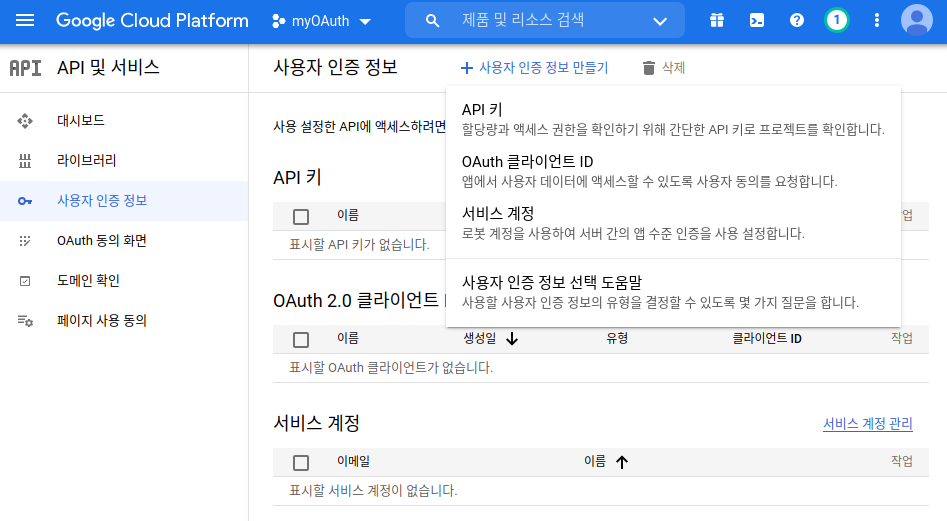The height and width of the screenshot is (521, 947).
Task: Click the 표시할 API 키가 없습니다 message
Action: click(x=359, y=245)
